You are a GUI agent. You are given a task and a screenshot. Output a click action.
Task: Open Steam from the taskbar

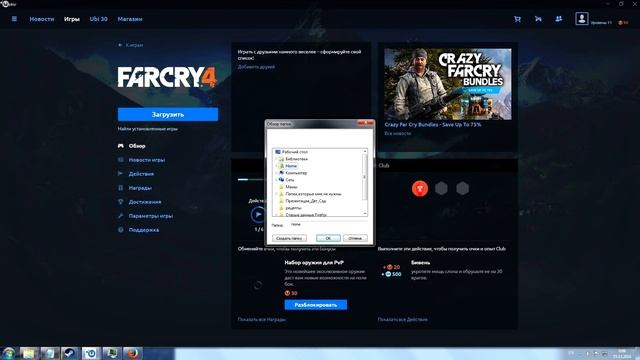pyautogui.click(x=70, y=353)
